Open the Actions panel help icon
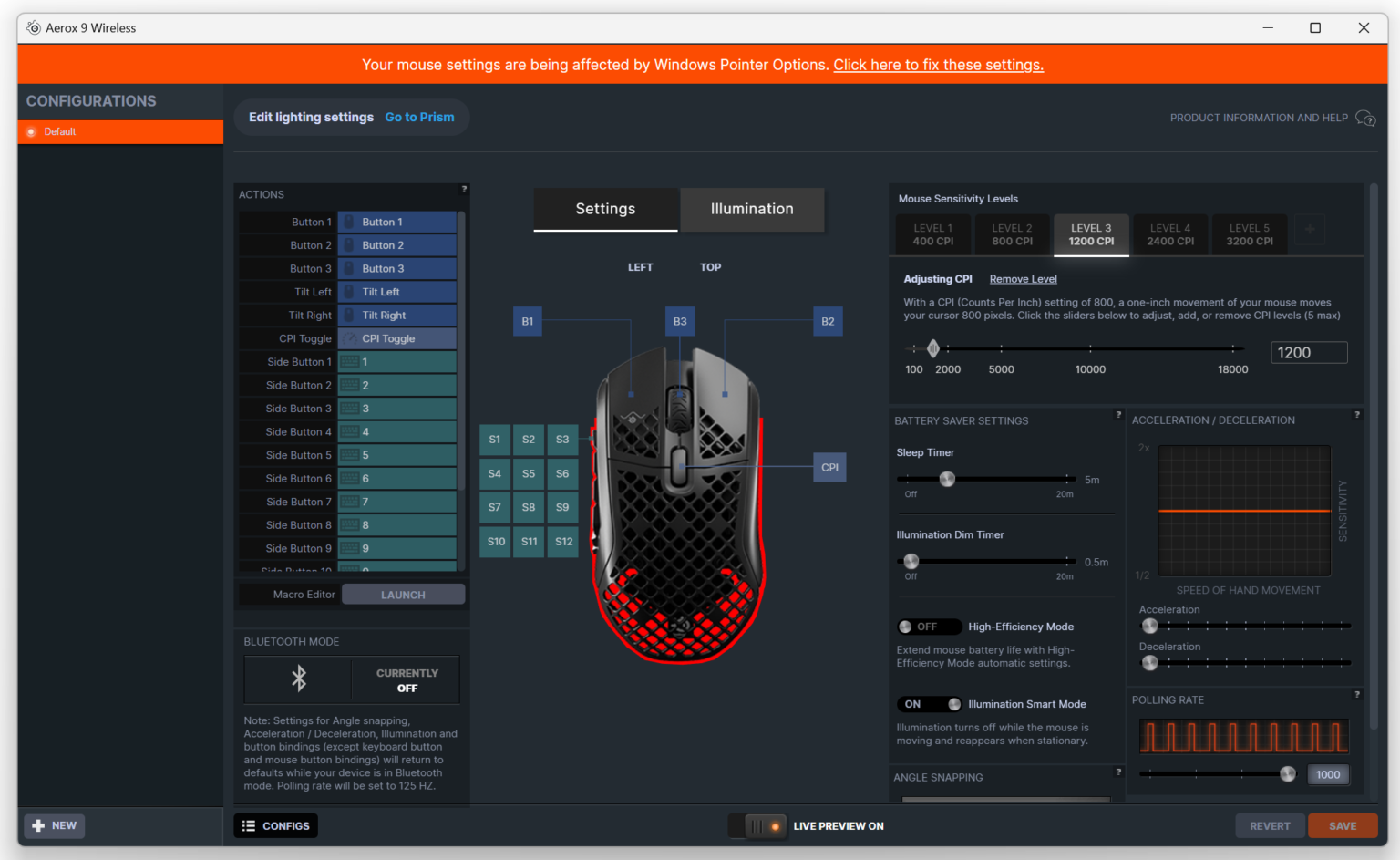 (x=463, y=189)
